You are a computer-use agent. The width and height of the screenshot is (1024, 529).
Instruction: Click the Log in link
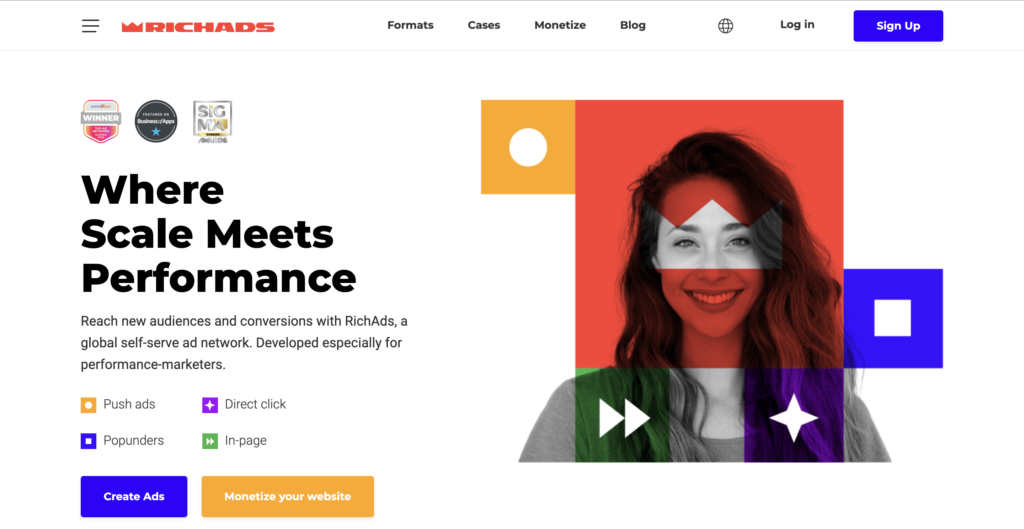click(x=797, y=25)
